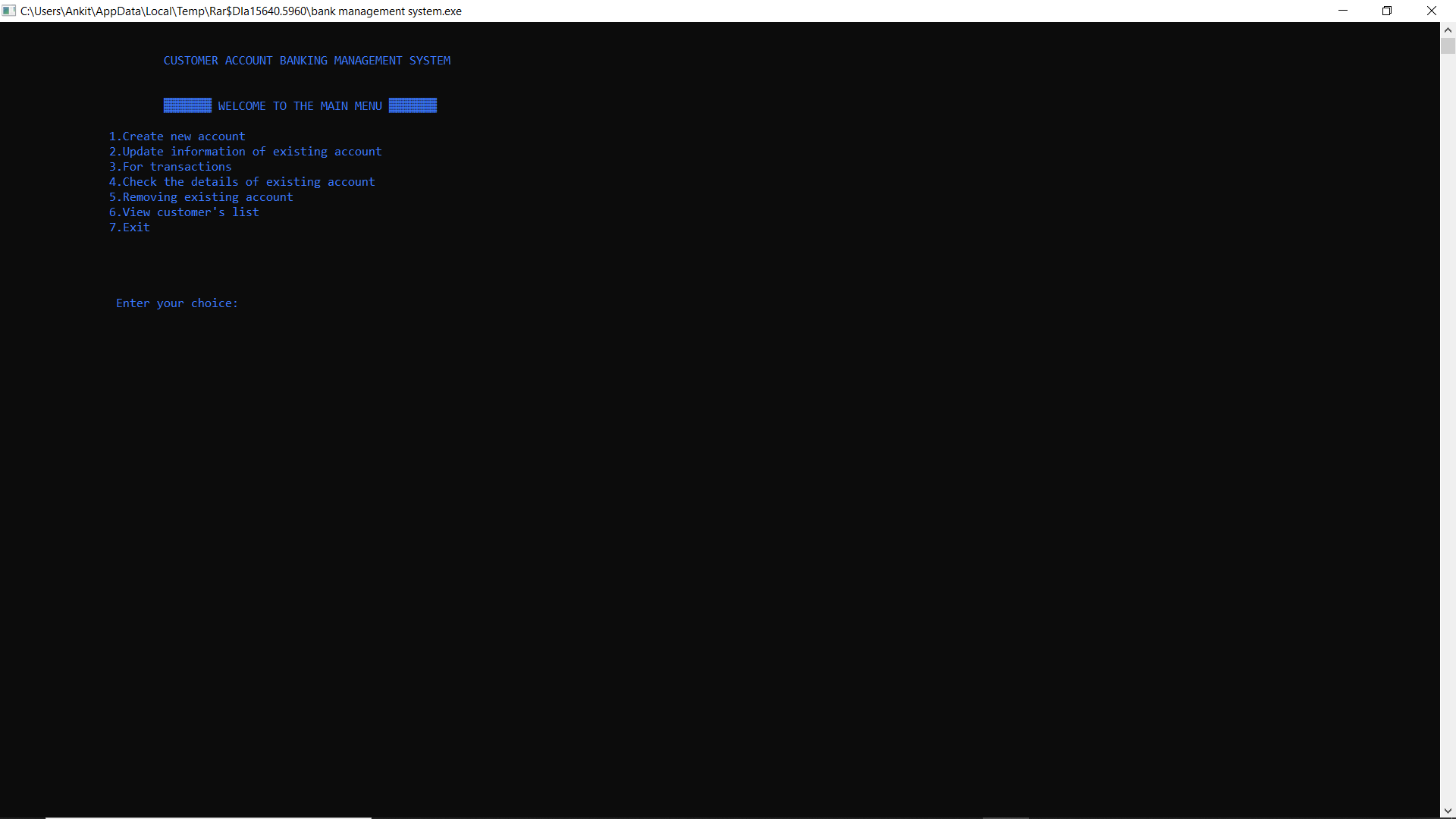Click the '5.Removing existing account' line
The image size is (1456, 819).
[200, 197]
